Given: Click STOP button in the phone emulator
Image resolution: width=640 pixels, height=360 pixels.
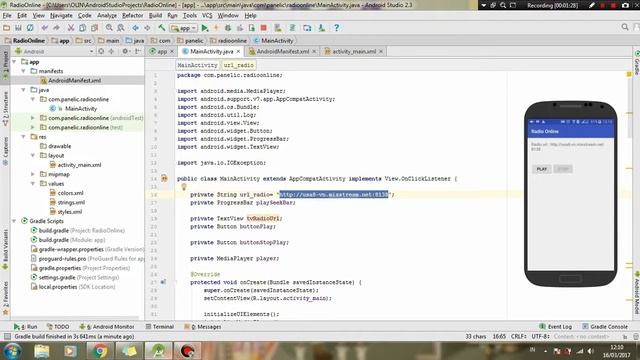Looking at the screenshot, I should 563,169.
